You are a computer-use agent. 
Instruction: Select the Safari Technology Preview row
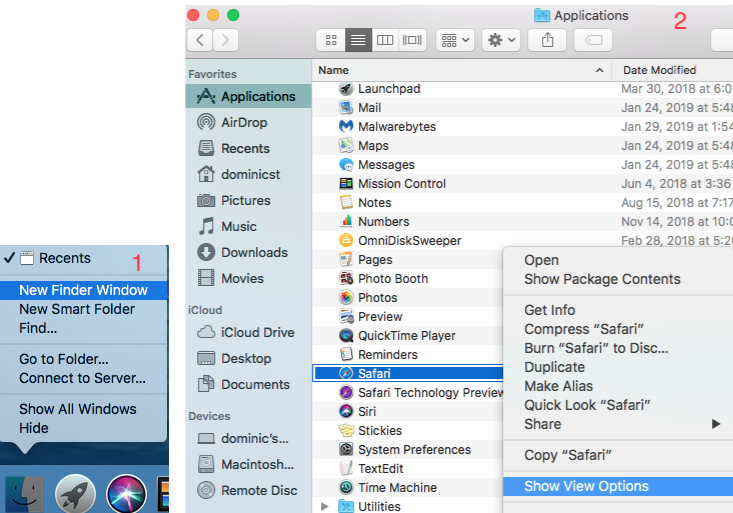(x=408, y=392)
